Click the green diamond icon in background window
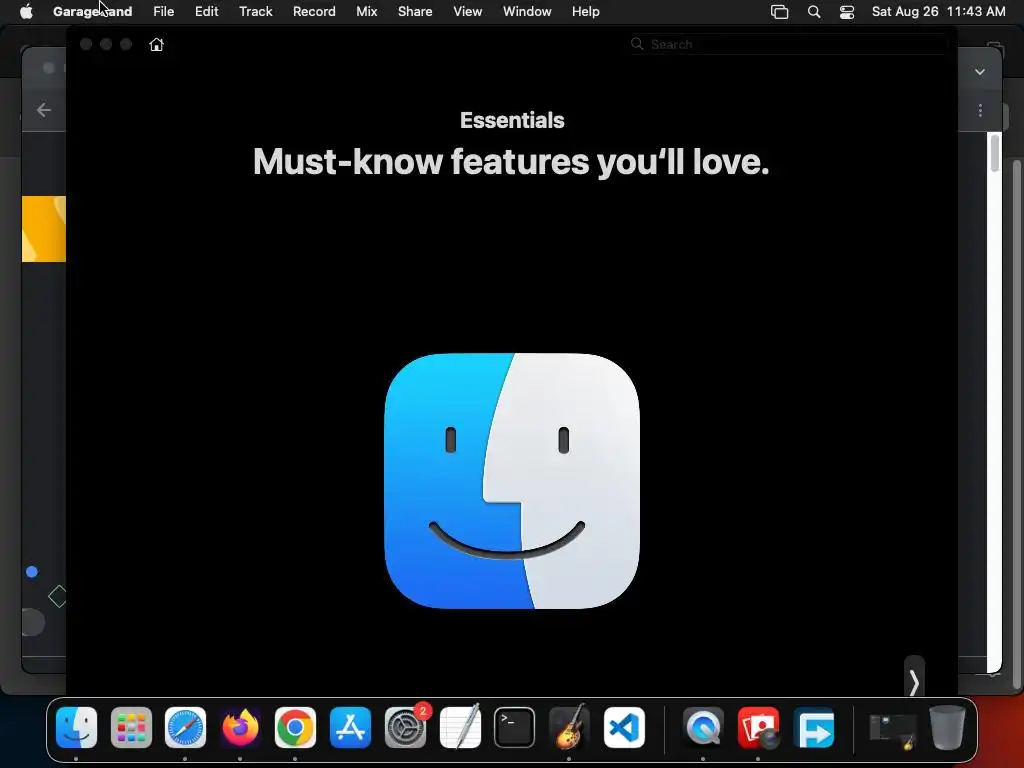The height and width of the screenshot is (768, 1024). click(57, 596)
